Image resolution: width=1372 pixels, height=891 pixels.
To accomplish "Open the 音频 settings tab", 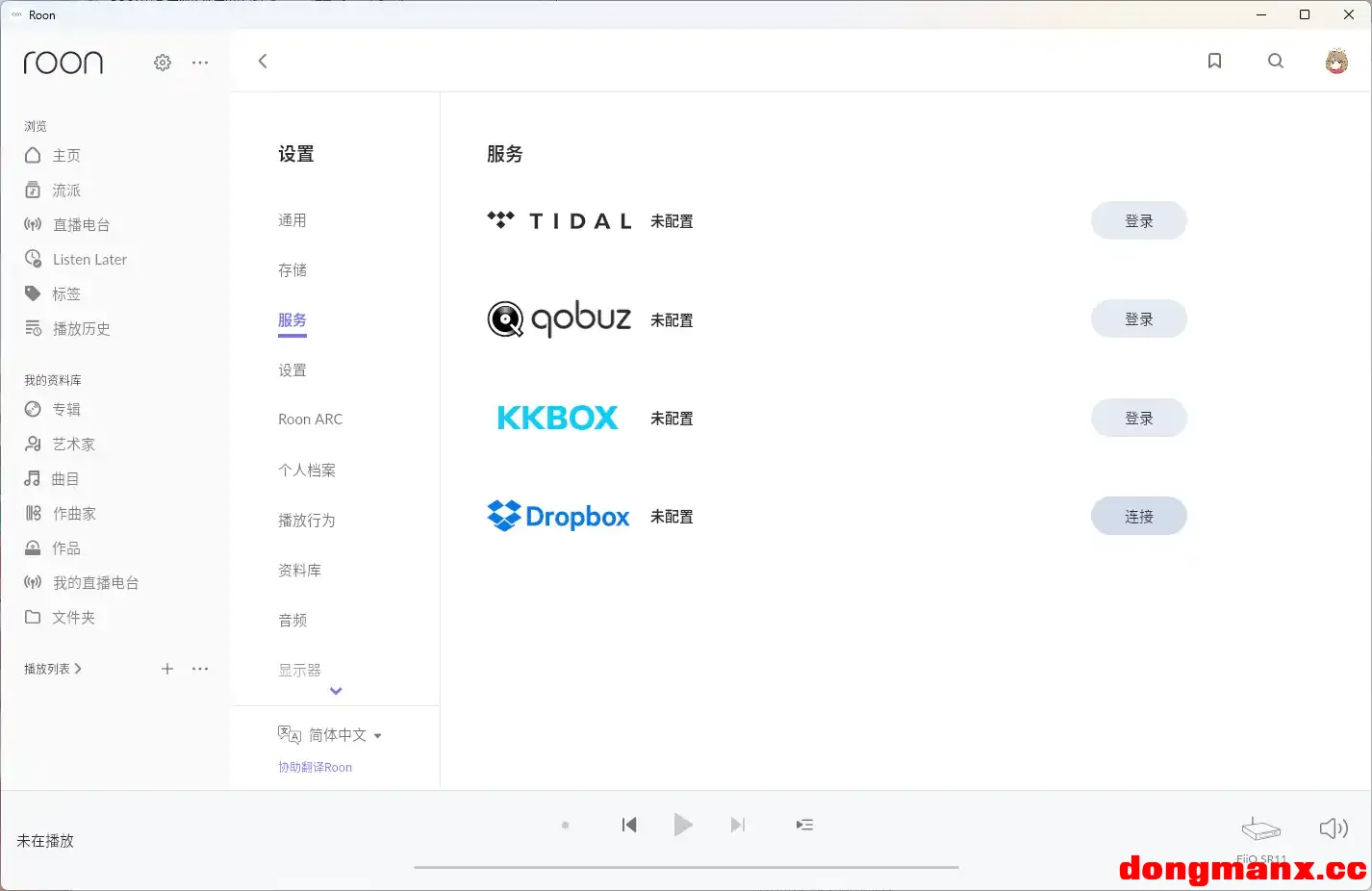I will (292, 621).
